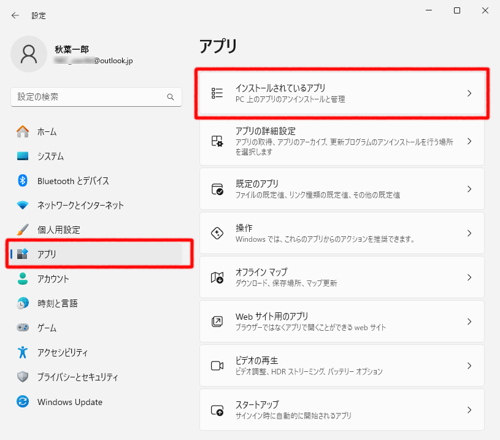The width and height of the screenshot is (500, 440).
Task: Expand オフライン マップ chevron
Action: pyautogui.click(x=469, y=277)
